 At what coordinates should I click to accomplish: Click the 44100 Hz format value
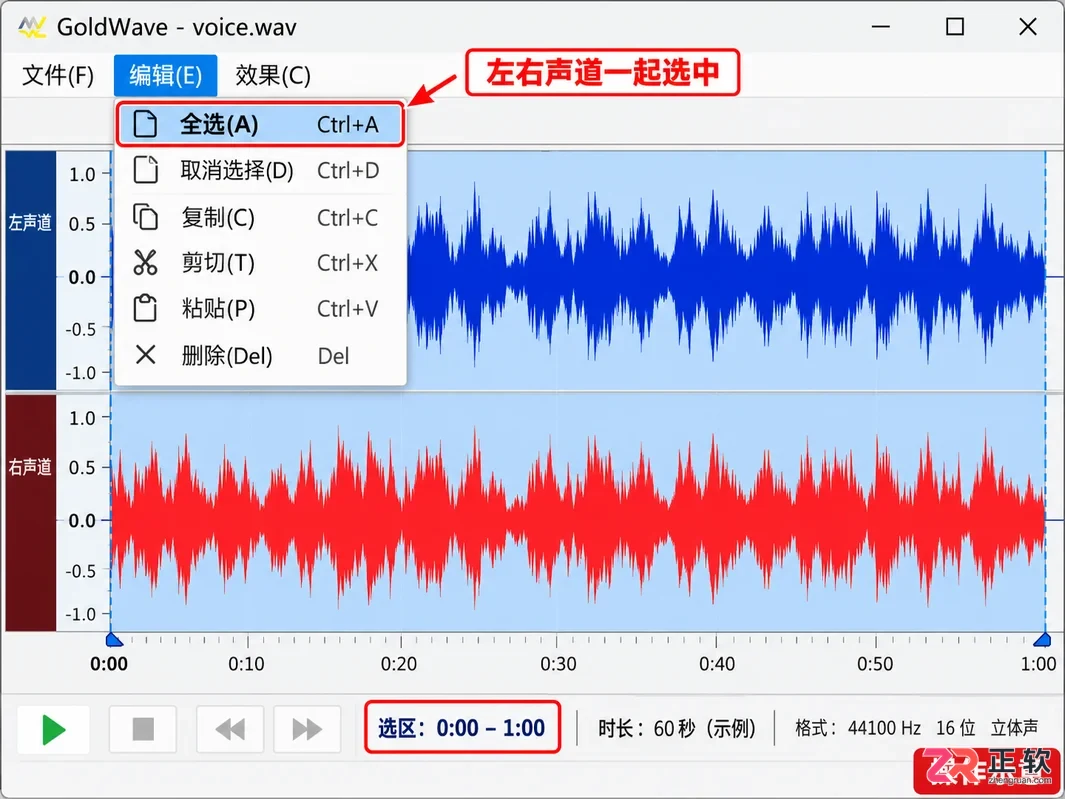(884, 728)
